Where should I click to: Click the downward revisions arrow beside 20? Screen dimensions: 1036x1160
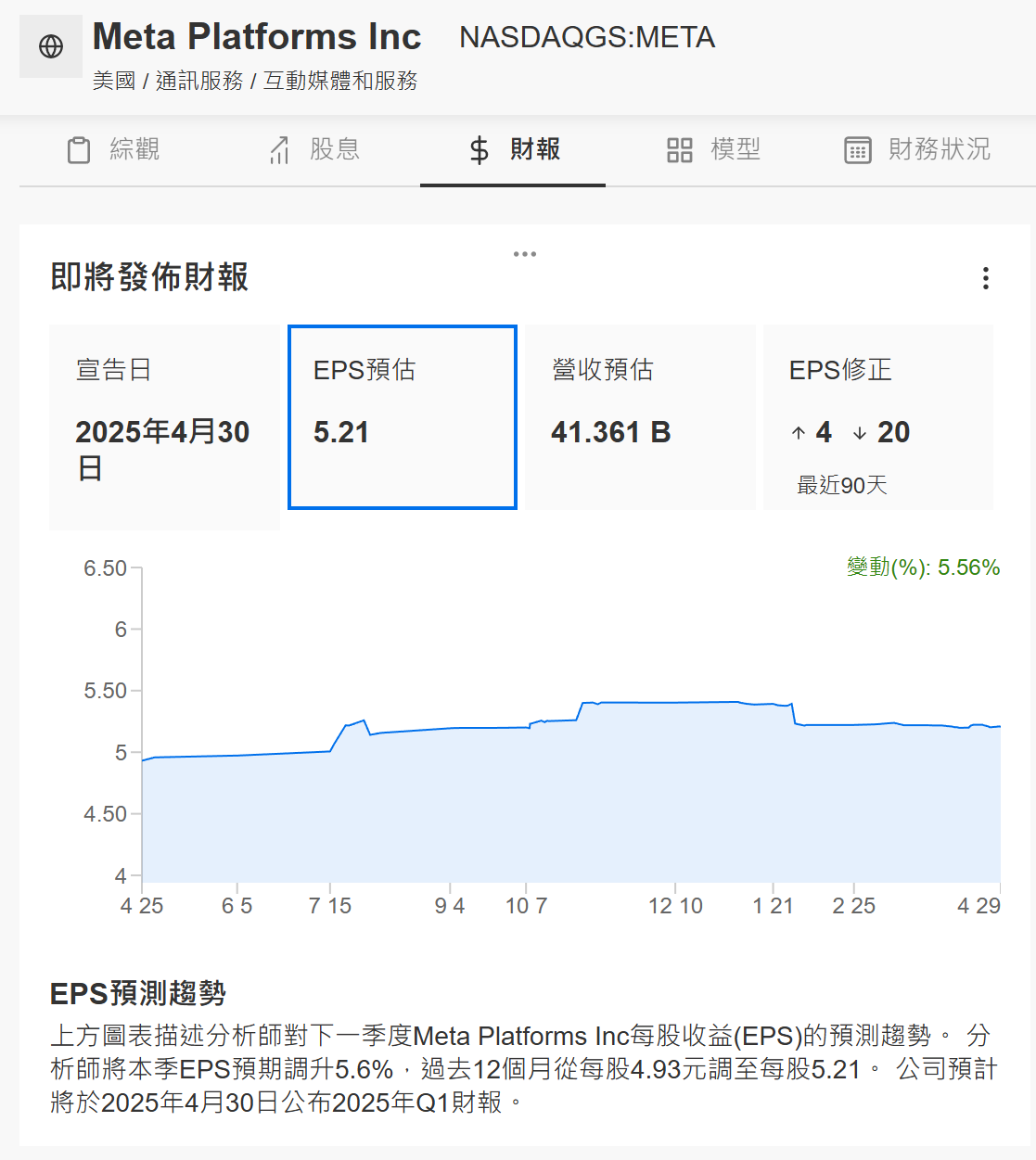[x=860, y=433]
